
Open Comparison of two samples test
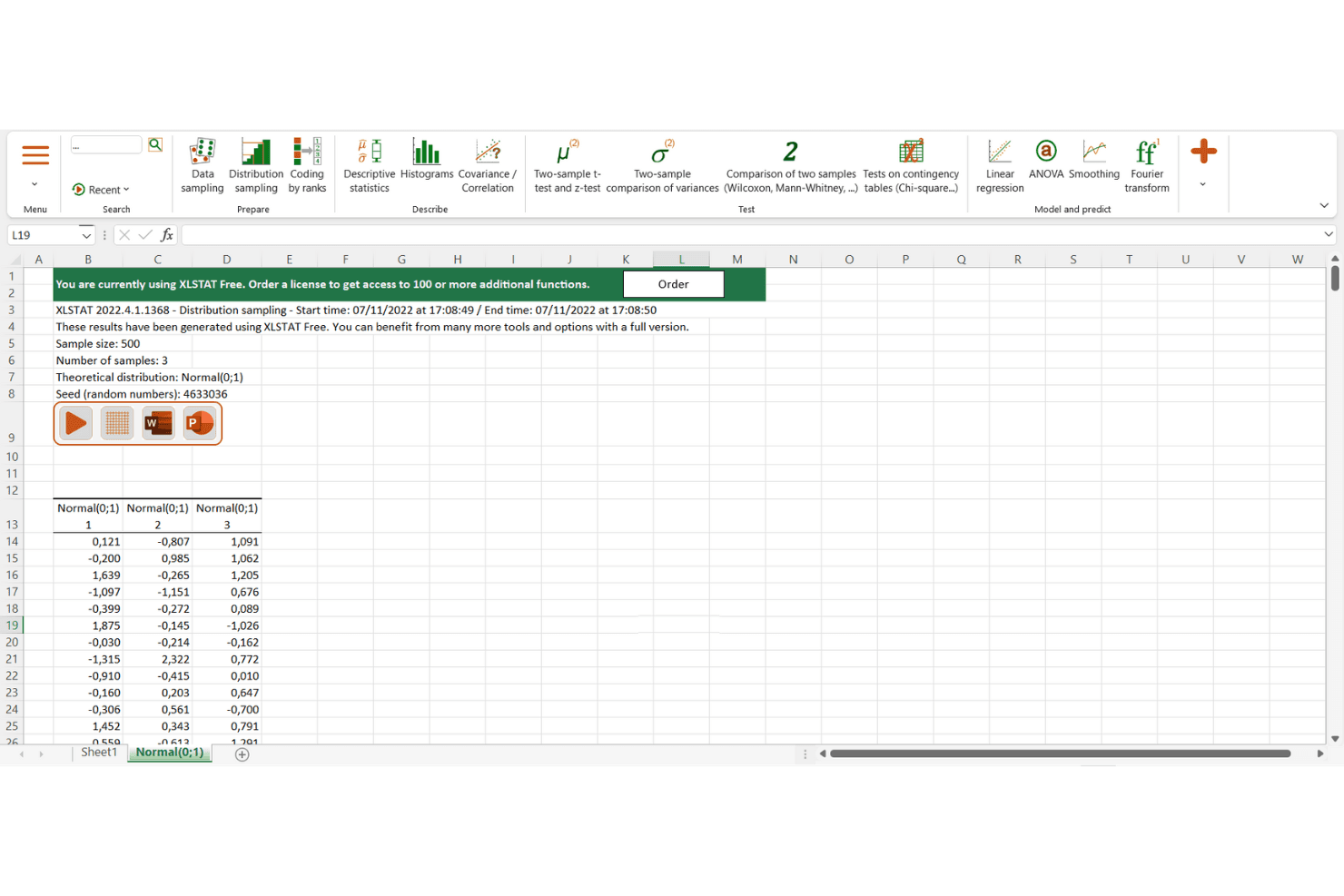tap(791, 165)
